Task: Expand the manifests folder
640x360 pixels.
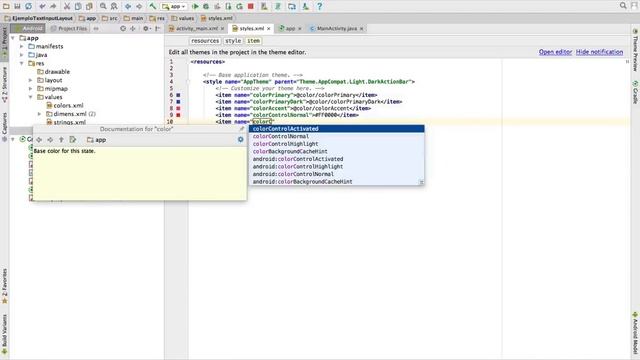Action: 22,47
